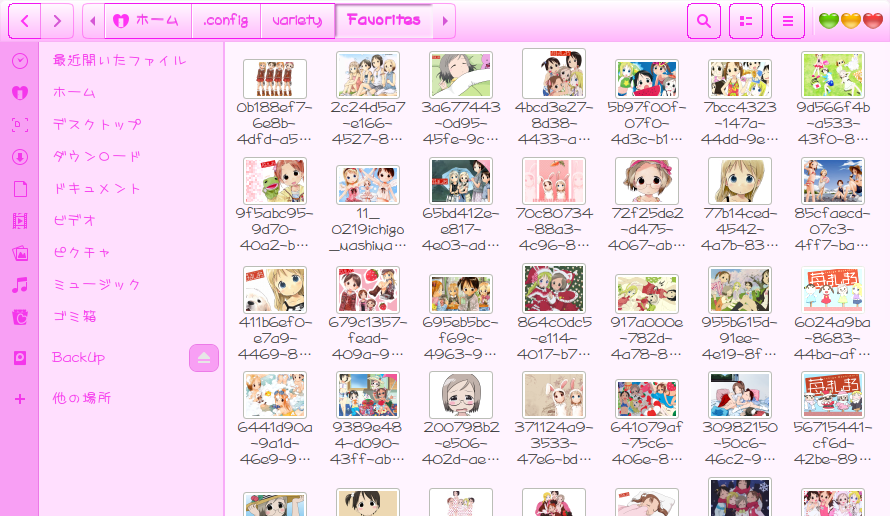Image resolution: width=890 pixels, height=516 pixels.
Task: Select image file 65bd412e-e817
Action: point(461,181)
